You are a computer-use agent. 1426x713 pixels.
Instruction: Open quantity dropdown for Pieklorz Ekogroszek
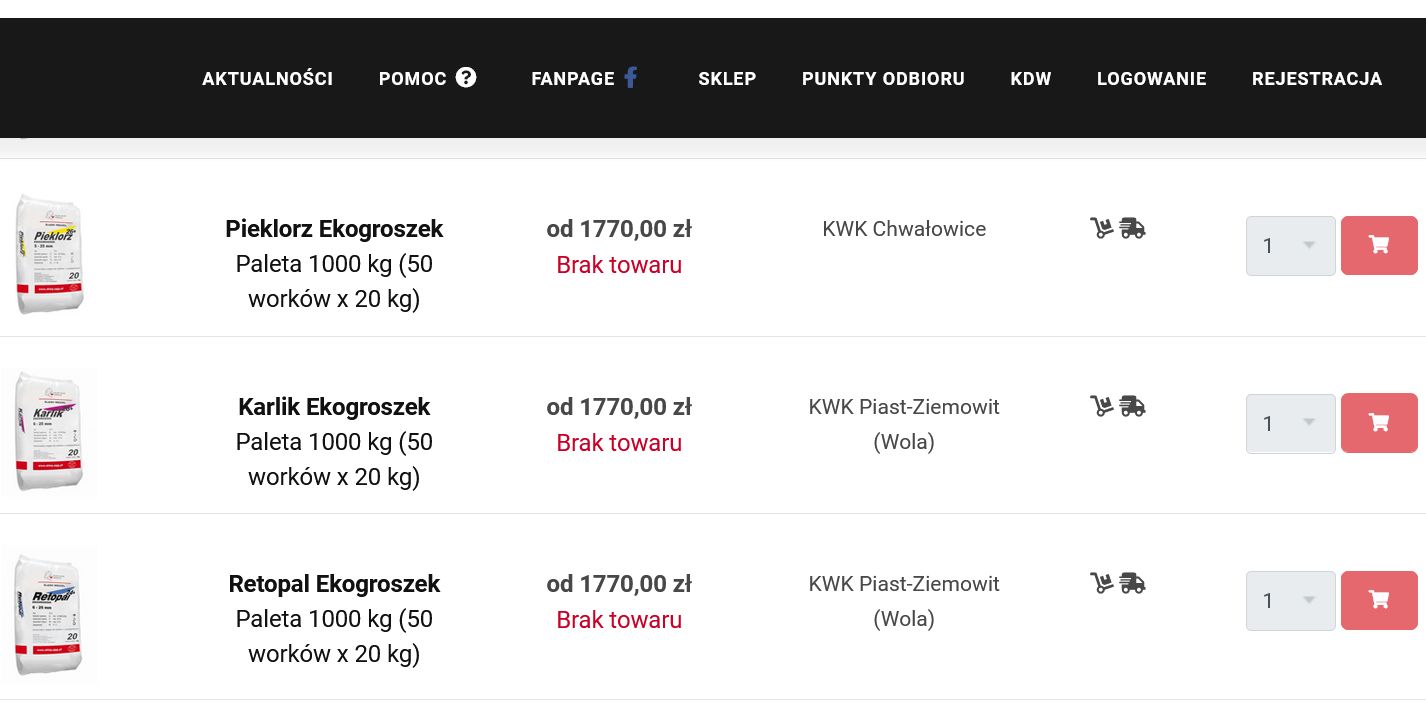coord(1290,246)
